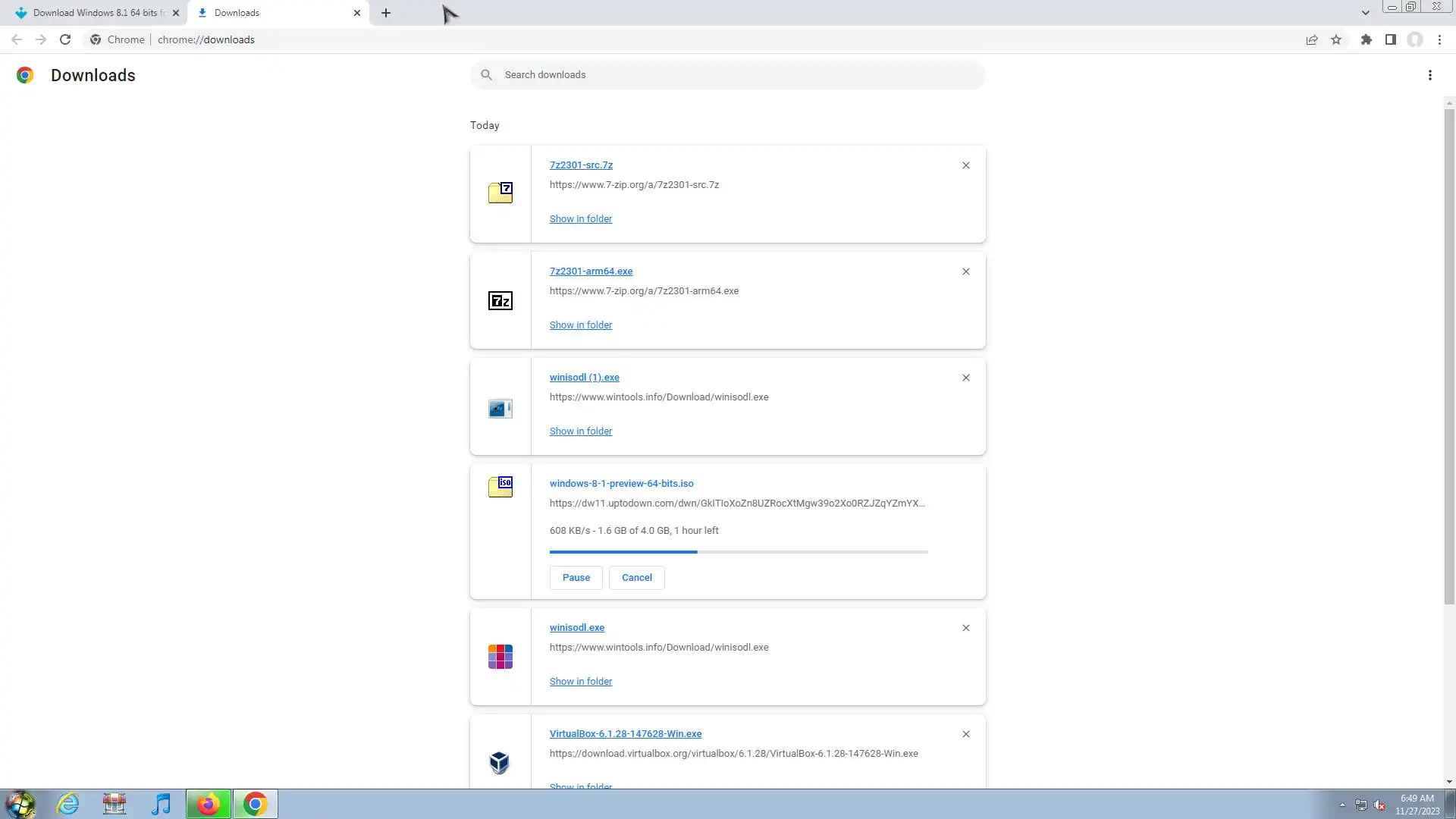Cancel the Windows 8.1 ISO download
This screenshot has width=1456, height=819.
click(636, 578)
